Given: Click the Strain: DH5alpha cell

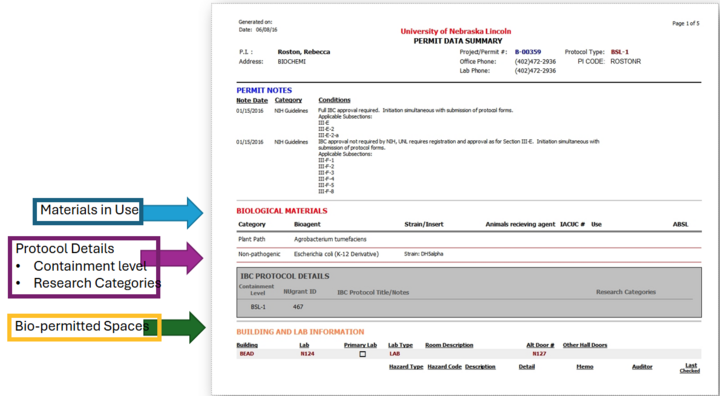Looking at the screenshot, I should pyautogui.click(x=424, y=254).
